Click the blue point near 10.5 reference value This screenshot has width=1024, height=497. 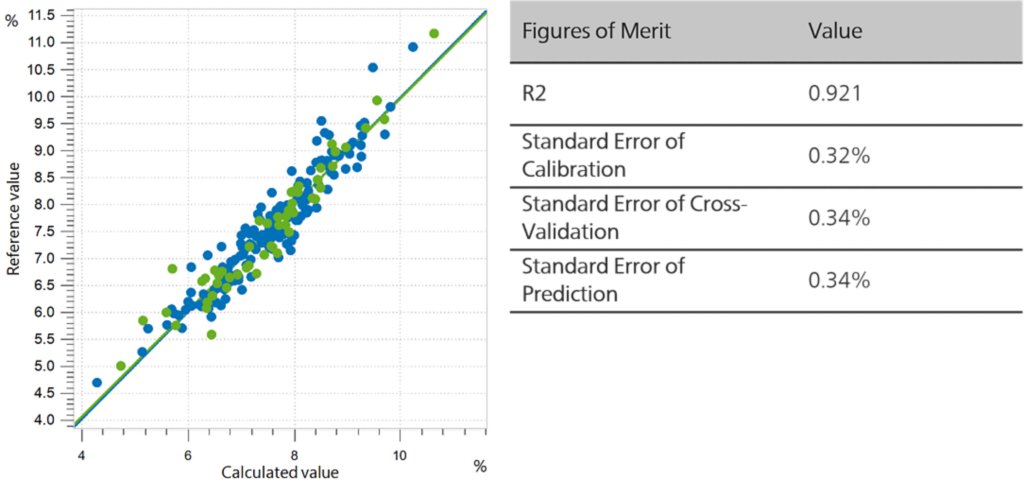[x=373, y=67]
